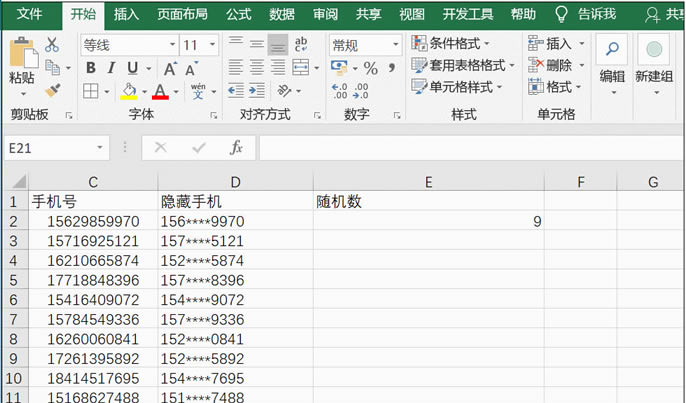Open the 公式 ribbon tab
The image size is (686, 403).
pyautogui.click(x=238, y=14)
